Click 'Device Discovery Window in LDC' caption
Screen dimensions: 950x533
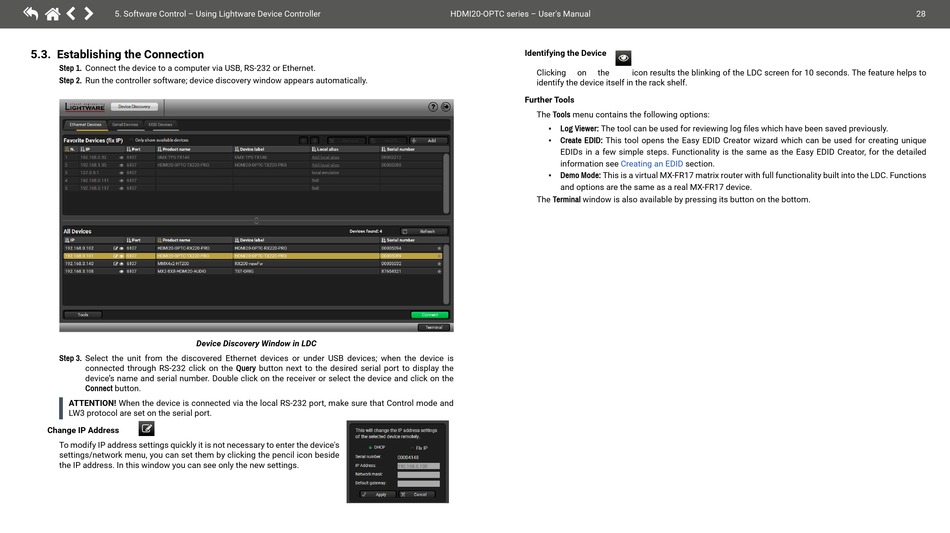coord(256,343)
